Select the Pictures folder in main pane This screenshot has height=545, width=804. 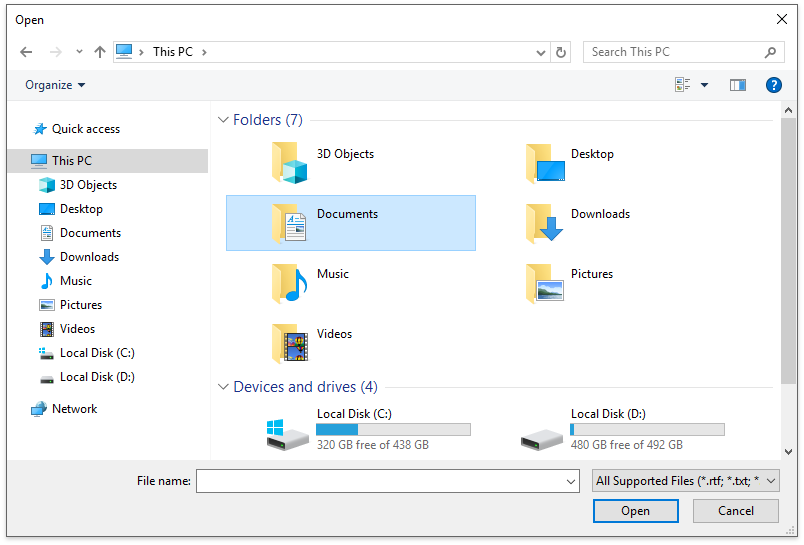pyautogui.click(x=544, y=282)
